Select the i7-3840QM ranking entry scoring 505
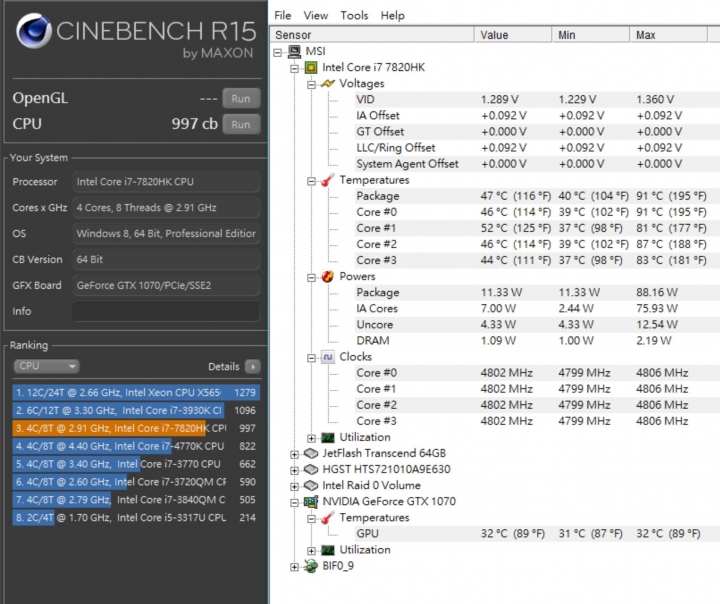Screen dimensions: 720x604 click(136, 500)
